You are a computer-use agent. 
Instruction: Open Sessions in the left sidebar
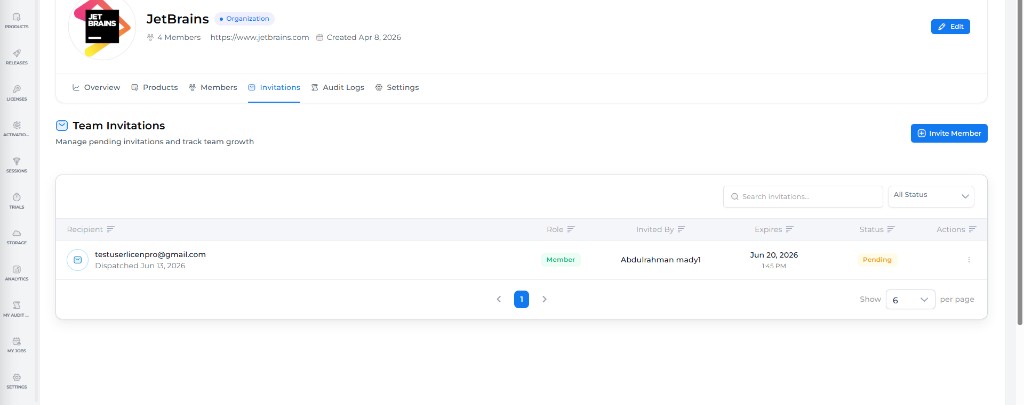pos(16,165)
